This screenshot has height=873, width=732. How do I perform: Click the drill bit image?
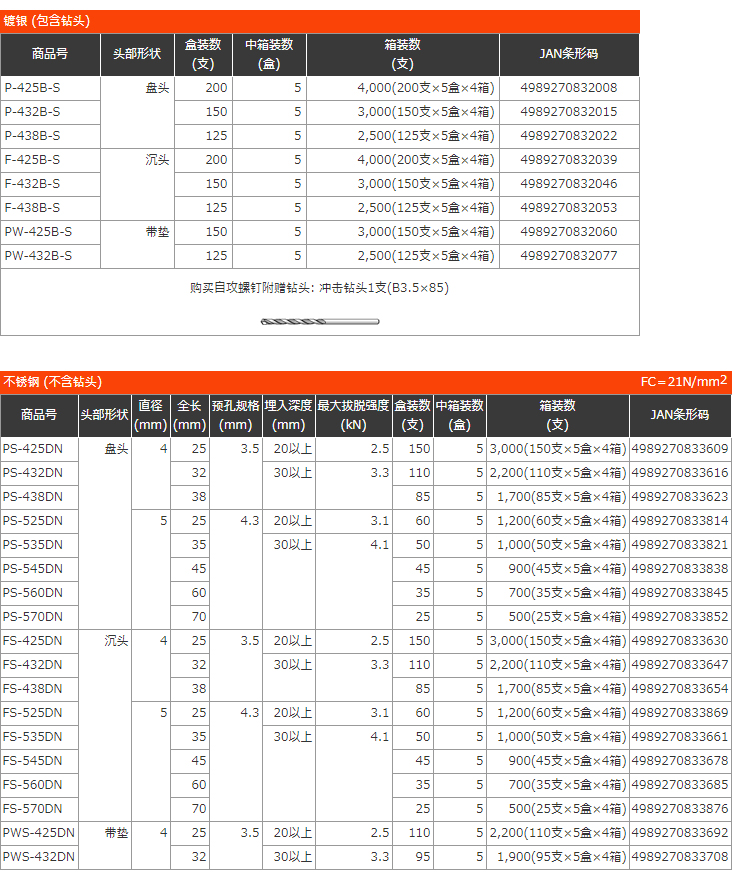(319, 321)
